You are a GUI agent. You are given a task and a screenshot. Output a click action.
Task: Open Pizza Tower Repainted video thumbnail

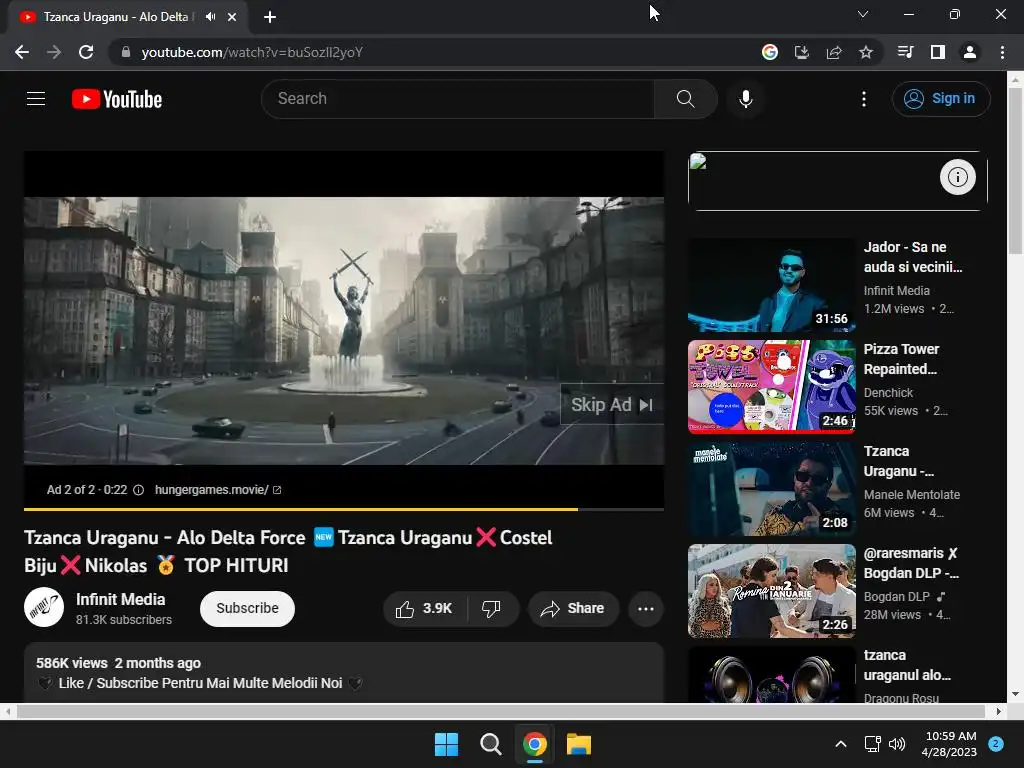coord(771,387)
